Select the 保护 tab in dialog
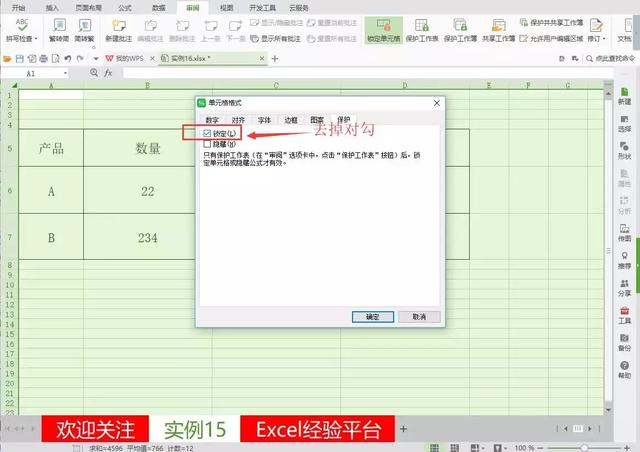The width and height of the screenshot is (640, 452). pos(344,119)
